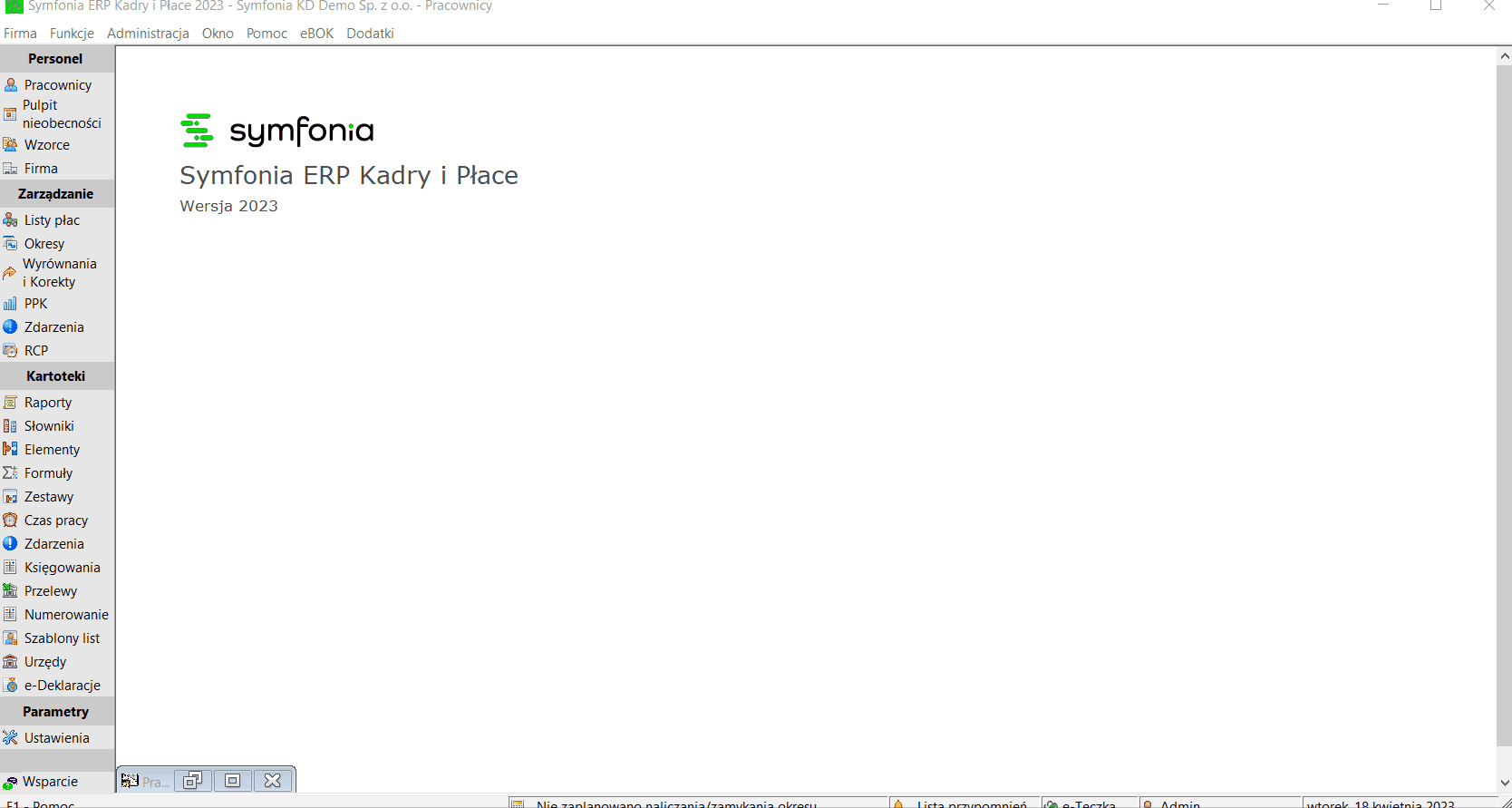Click e-Teczka in status bar
The height and width of the screenshot is (808, 1512).
click(x=1089, y=803)
